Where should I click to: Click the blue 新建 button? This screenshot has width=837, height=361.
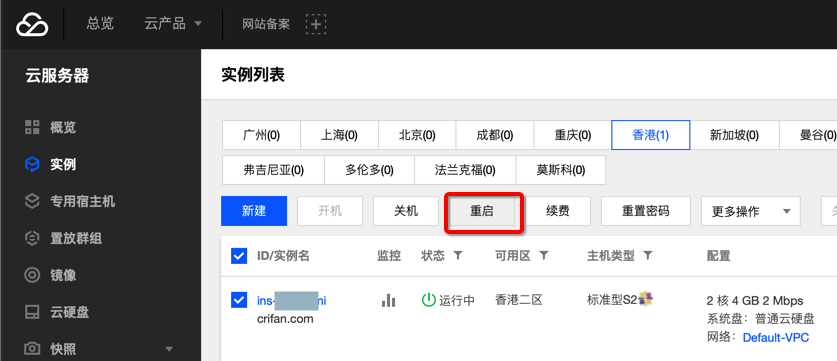click(254, 211)
